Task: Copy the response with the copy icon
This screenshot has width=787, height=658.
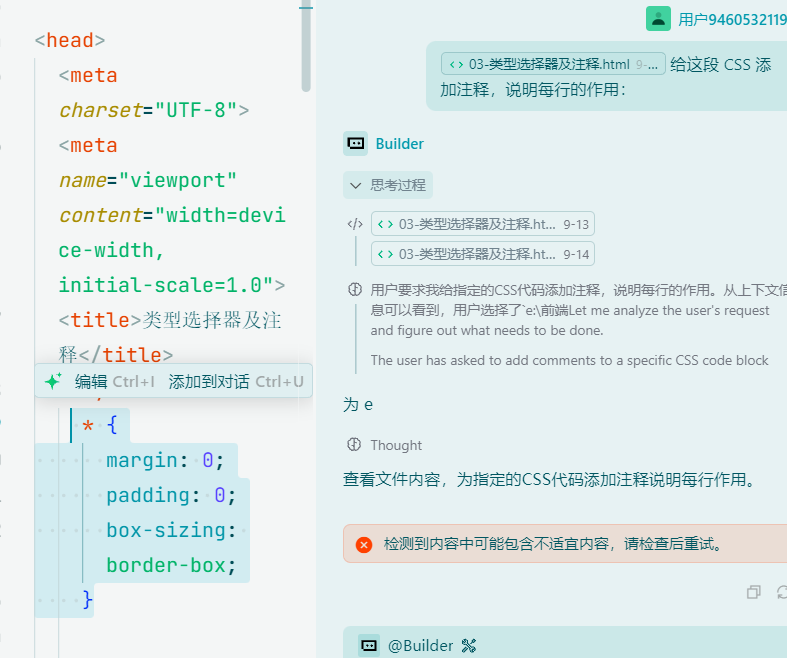Action: point(753,592)
